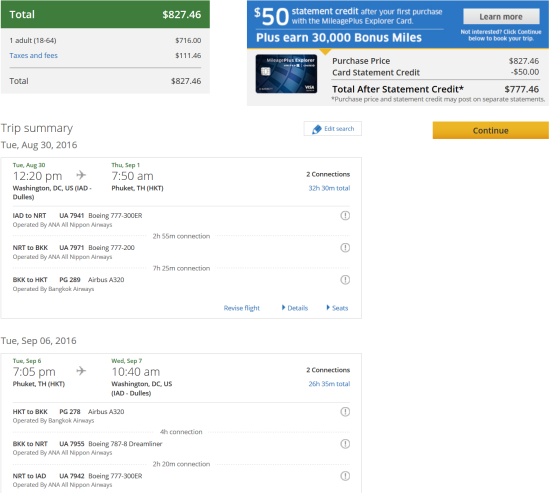Click the Boeing 787-8 Dreamliner aircraft text

[125, 444]
